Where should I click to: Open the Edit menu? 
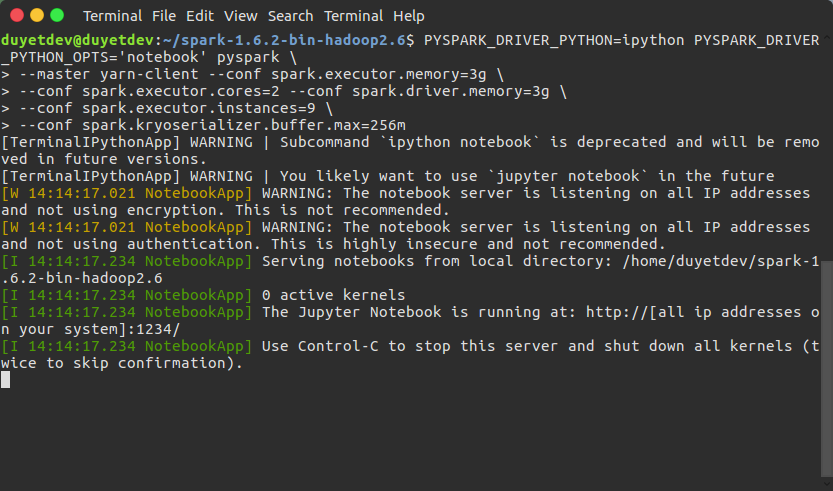[x=200, y=16]
